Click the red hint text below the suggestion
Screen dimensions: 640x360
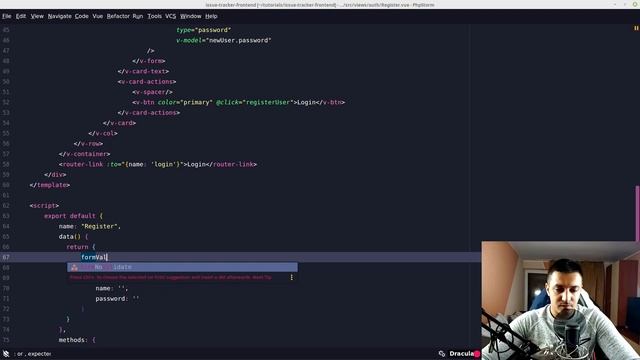pyautogui.click(x=171, y=278)
